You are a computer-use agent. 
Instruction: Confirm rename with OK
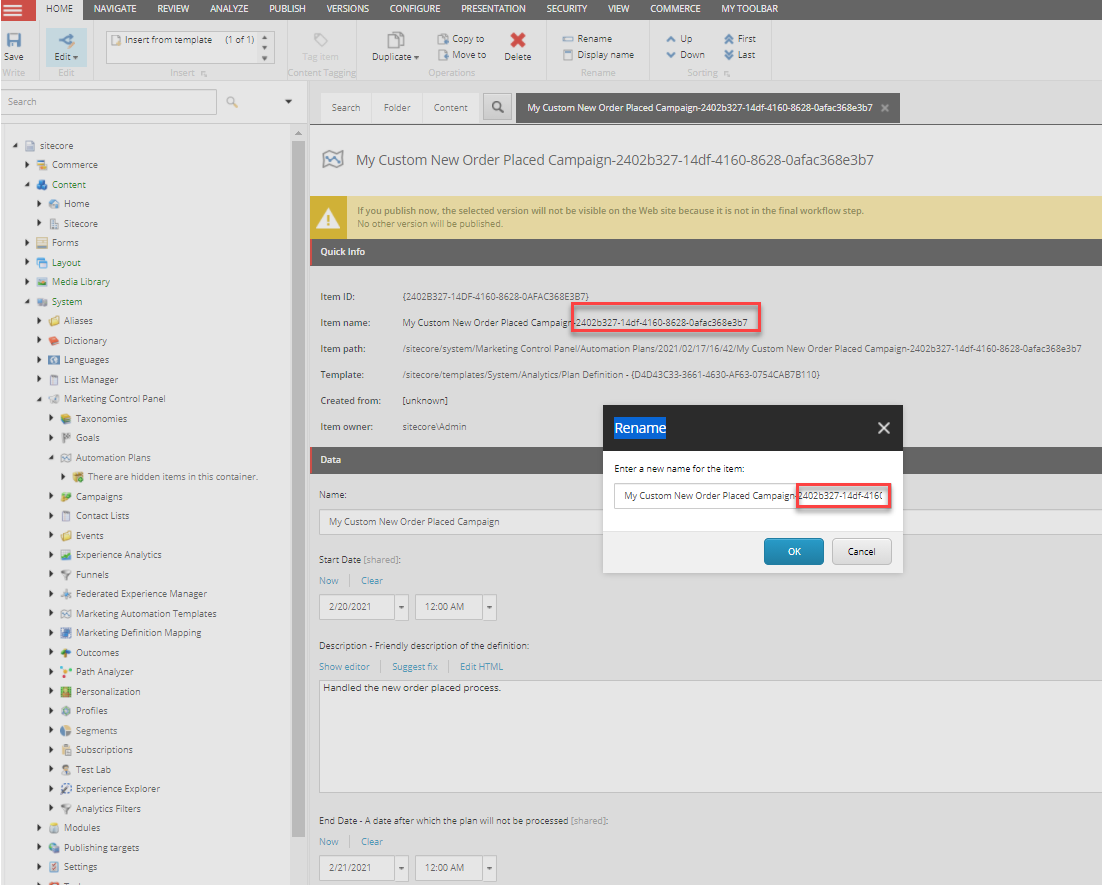793,552
